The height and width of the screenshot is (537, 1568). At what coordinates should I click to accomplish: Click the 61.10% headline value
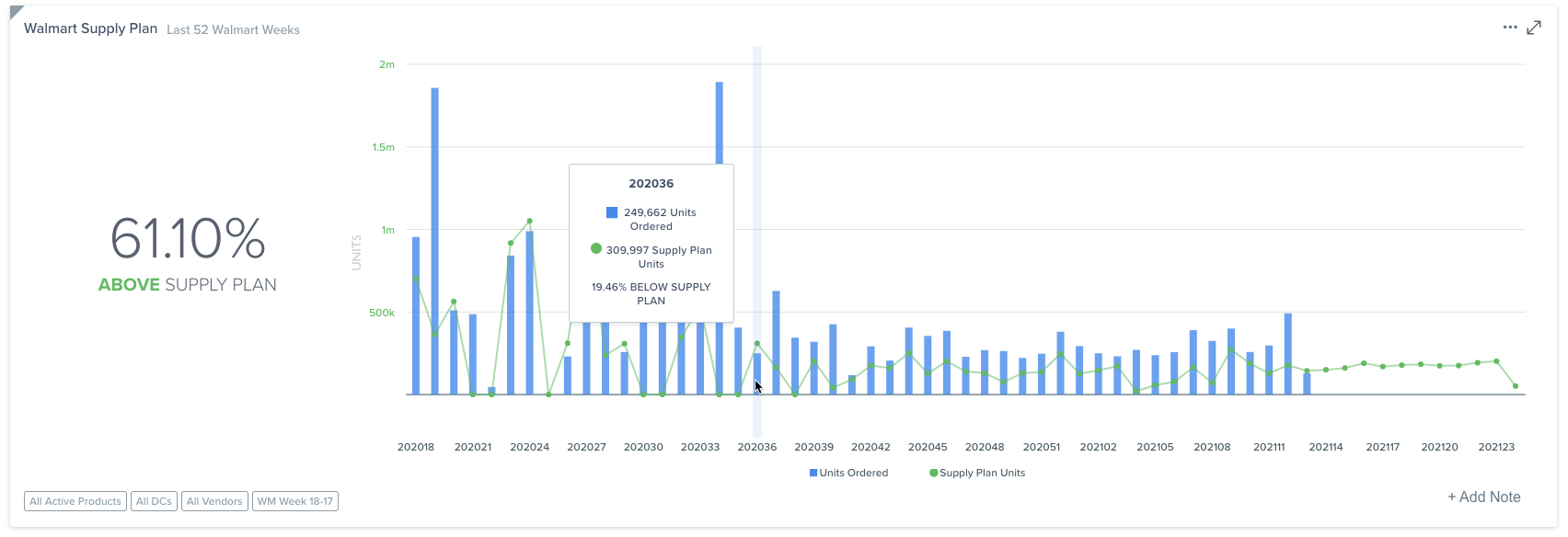(x=188, y=238)
